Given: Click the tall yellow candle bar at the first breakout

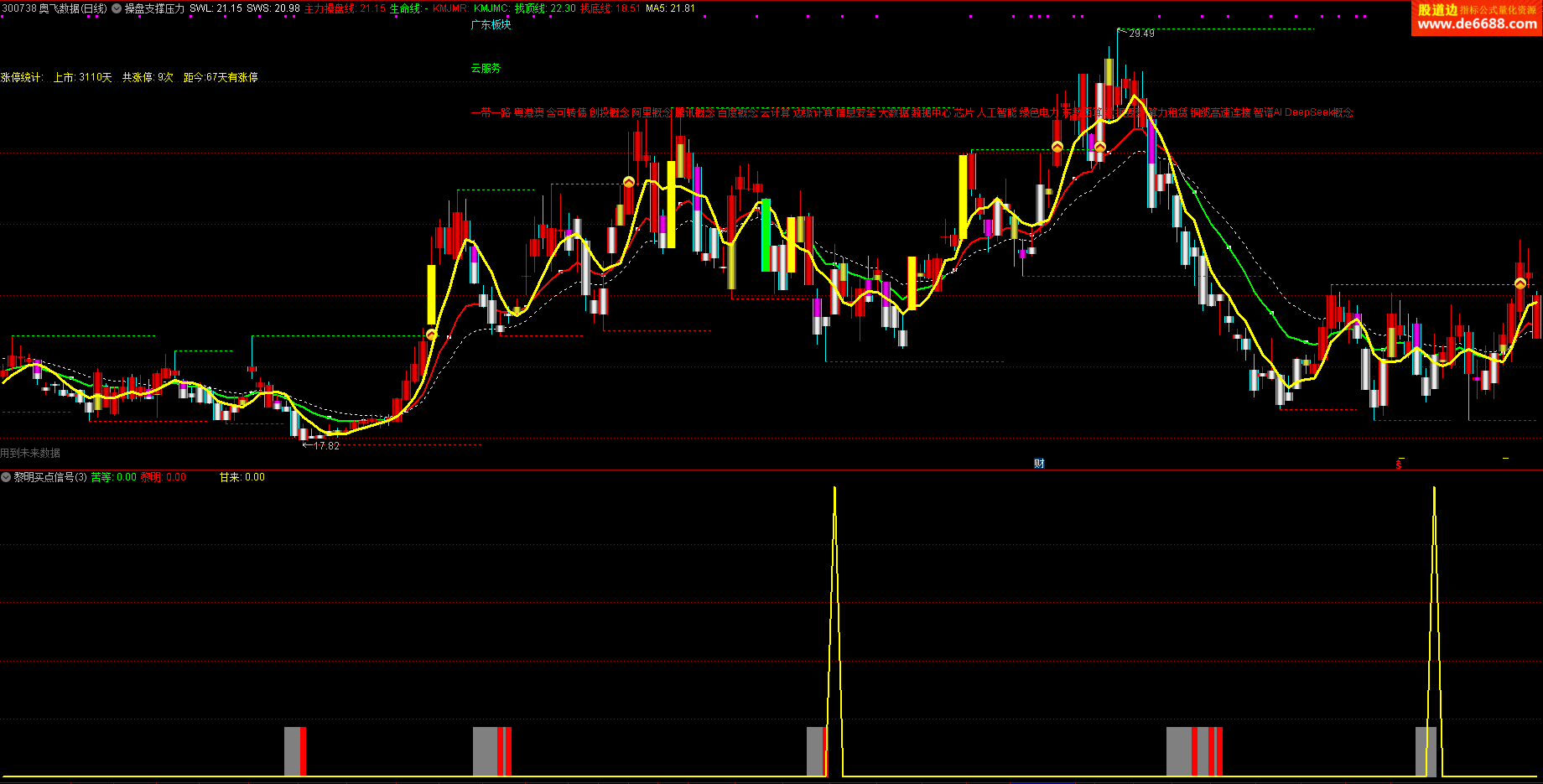Looking at the screenshot, I should coord(432,295).
